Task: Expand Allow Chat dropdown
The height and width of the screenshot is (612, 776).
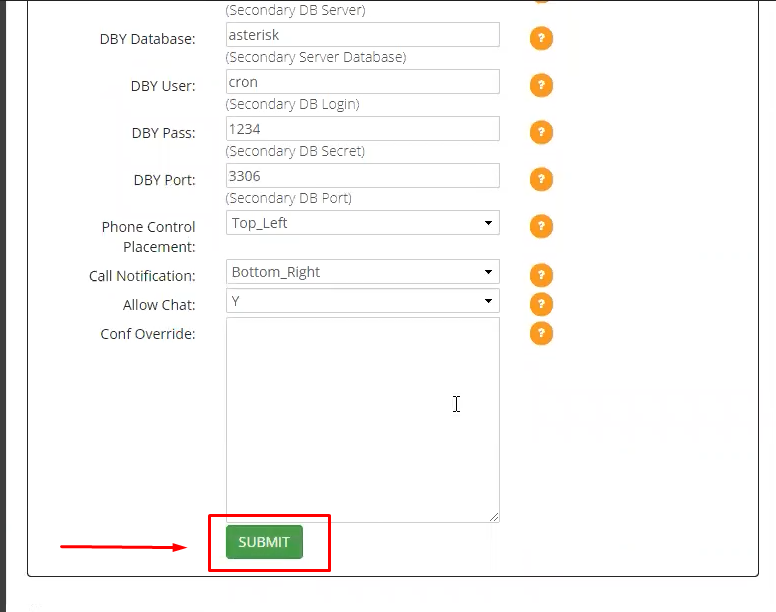Action: click(362, 301)
